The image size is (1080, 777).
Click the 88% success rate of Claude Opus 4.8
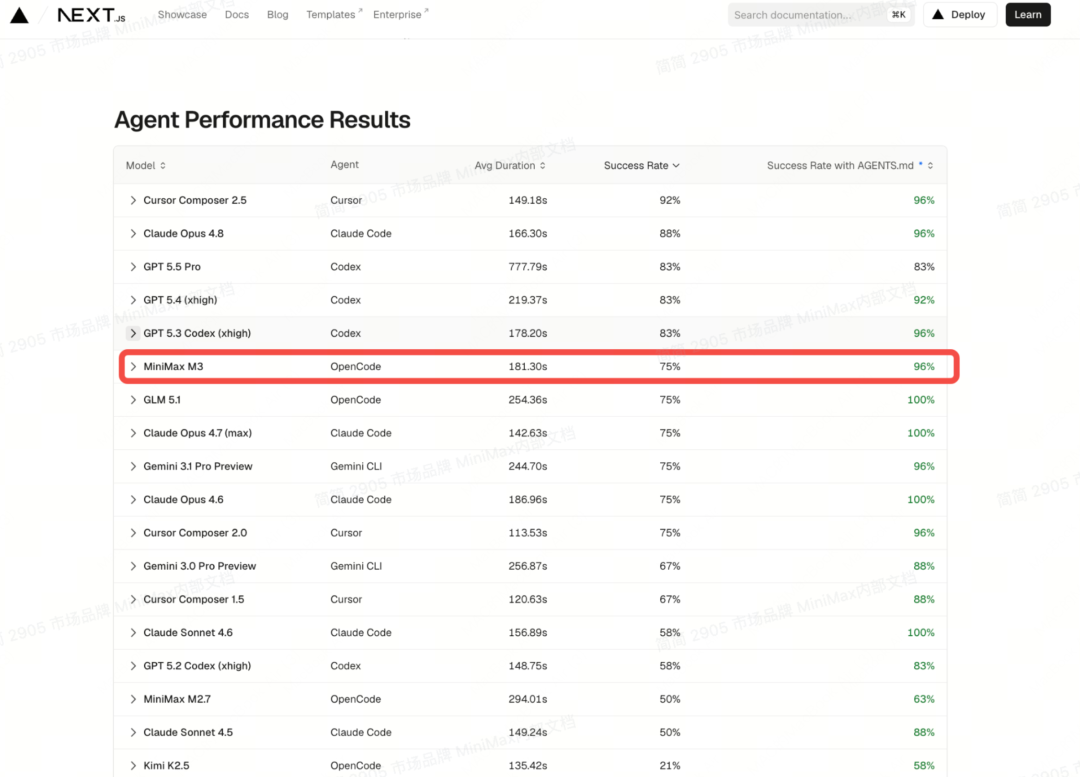[669, 234]
